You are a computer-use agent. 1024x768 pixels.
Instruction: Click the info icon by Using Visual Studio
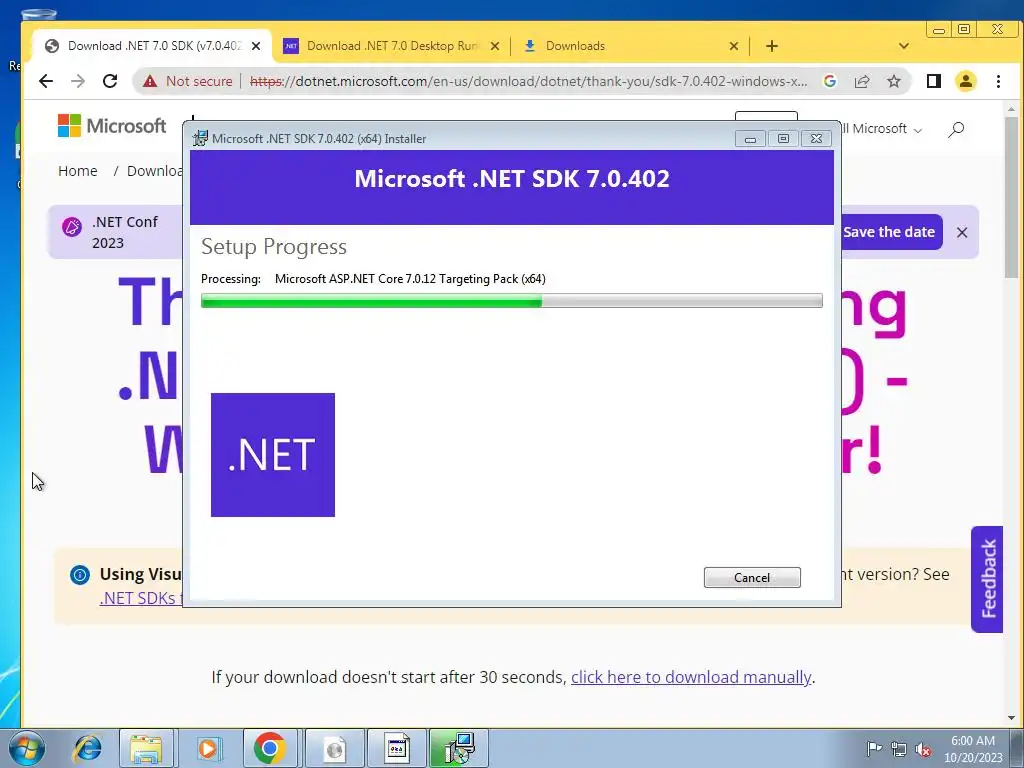coord(80,575)
